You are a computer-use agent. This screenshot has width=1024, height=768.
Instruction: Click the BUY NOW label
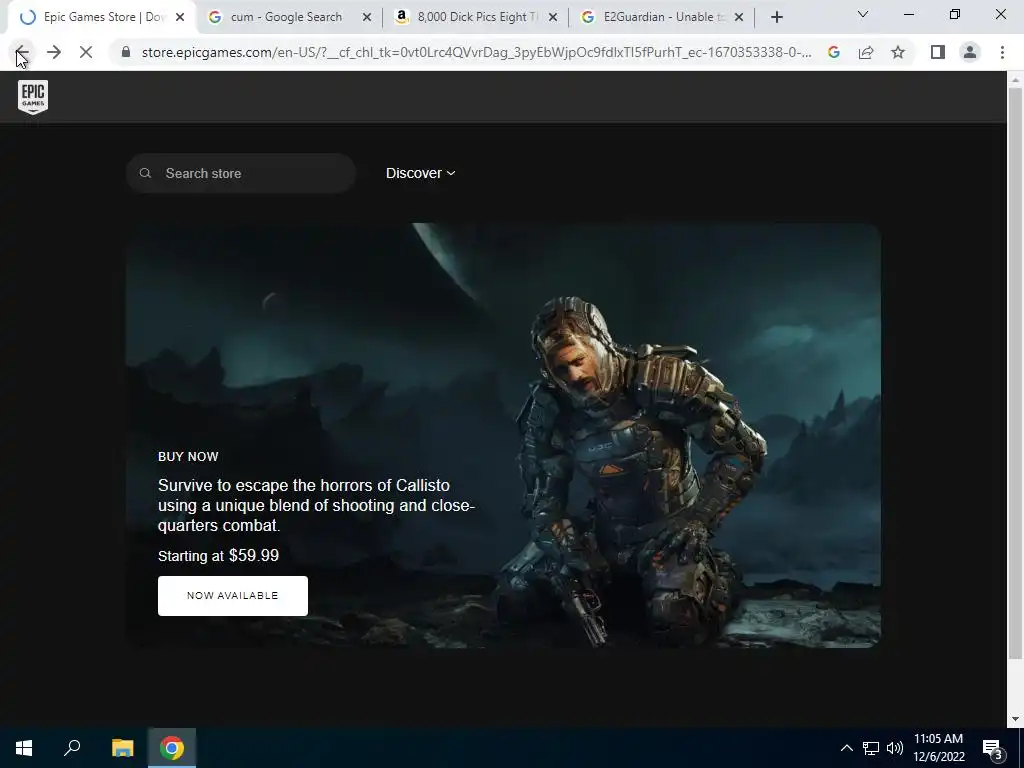[x=188, y=456]
